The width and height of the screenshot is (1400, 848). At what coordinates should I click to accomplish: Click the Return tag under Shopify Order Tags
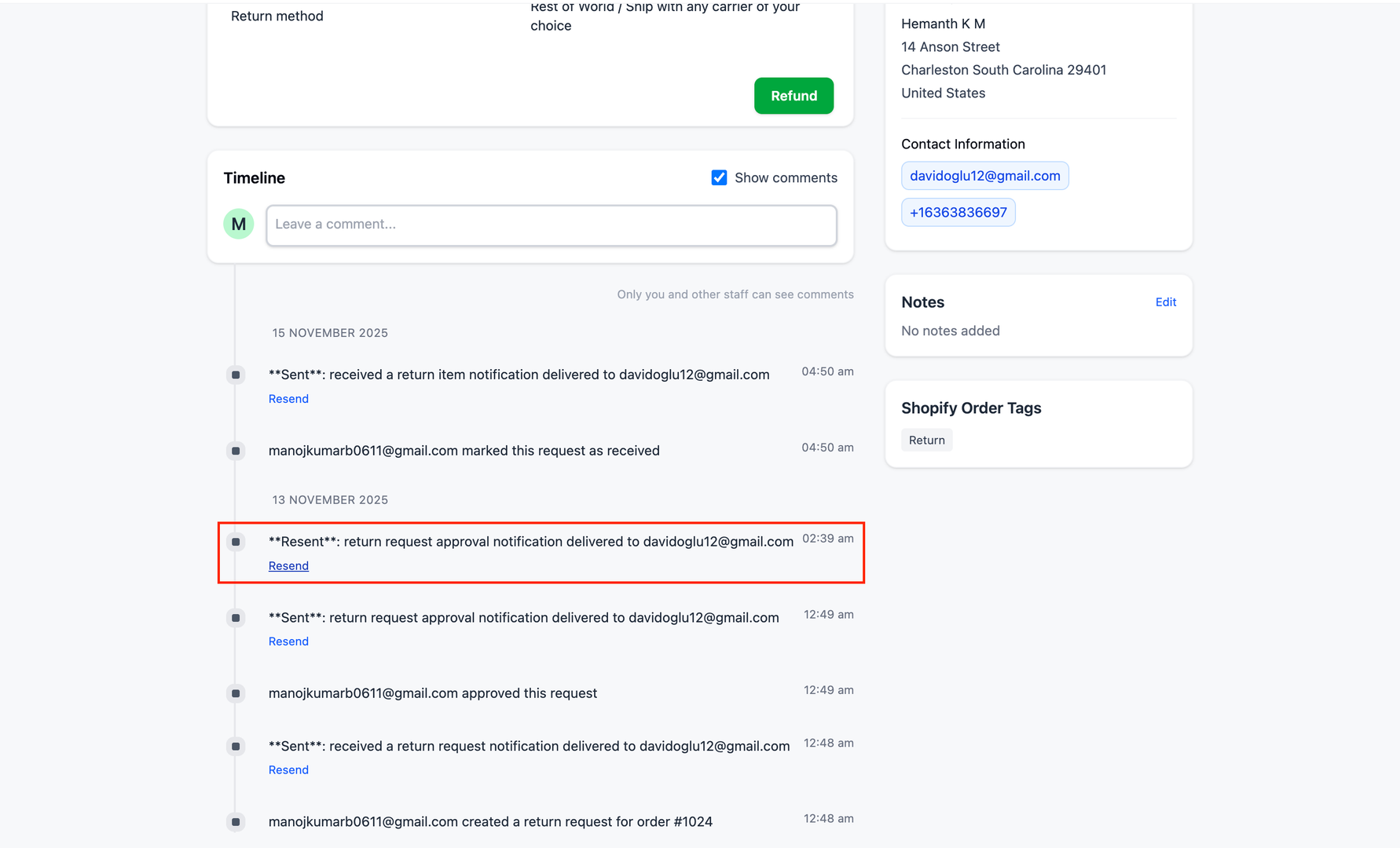926,440
